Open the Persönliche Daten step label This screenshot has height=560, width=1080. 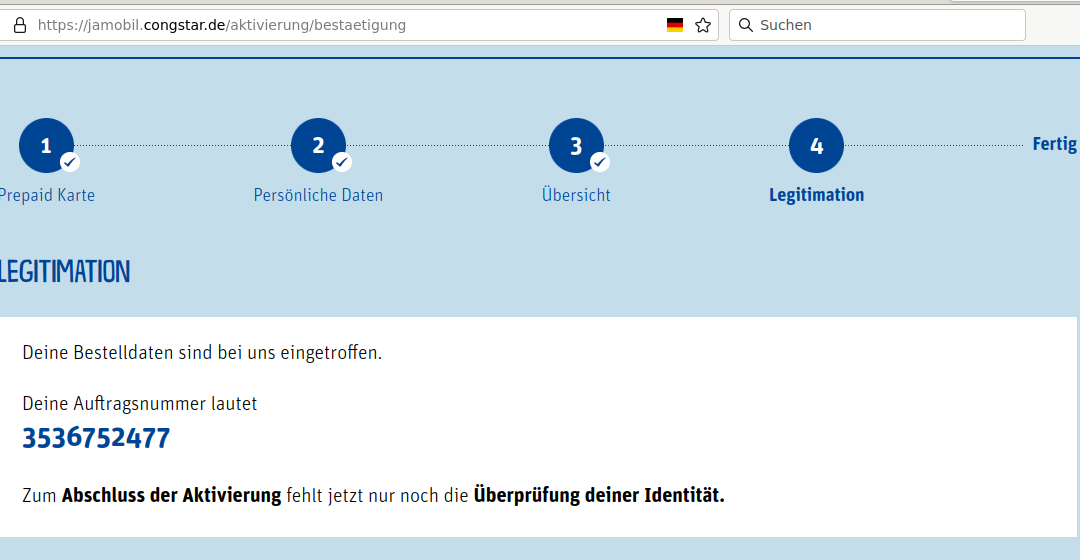point(318,195)
